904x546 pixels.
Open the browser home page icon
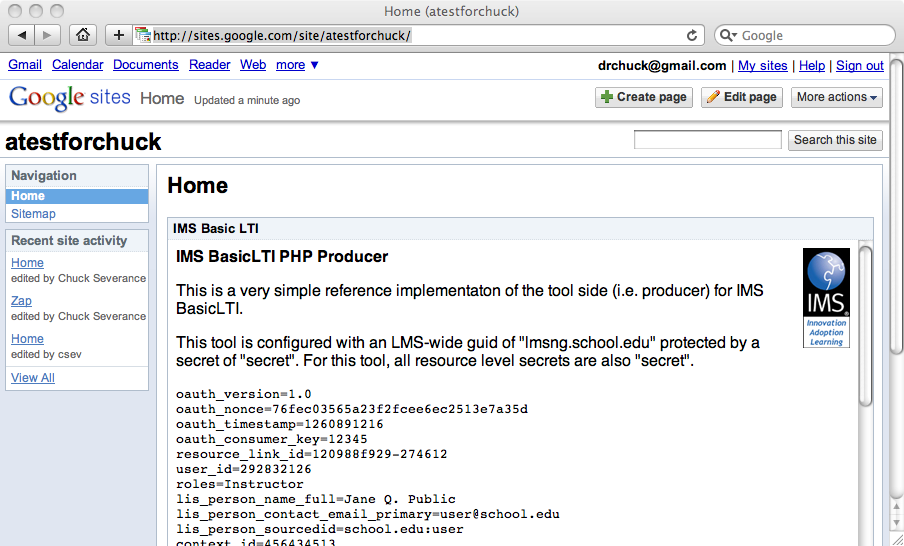click(x=83, y=35)
